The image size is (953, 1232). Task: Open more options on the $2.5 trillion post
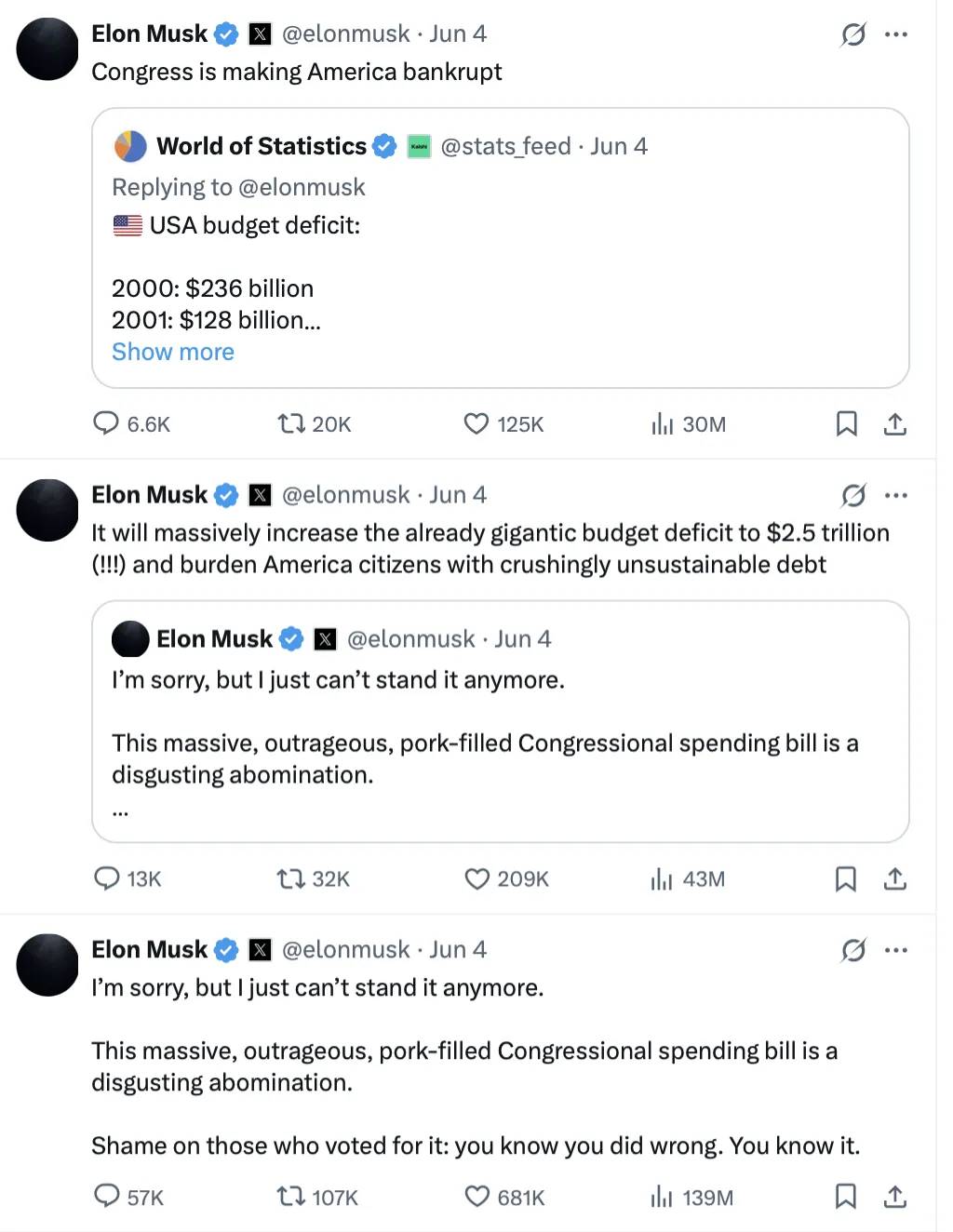(x=896, y=495)
